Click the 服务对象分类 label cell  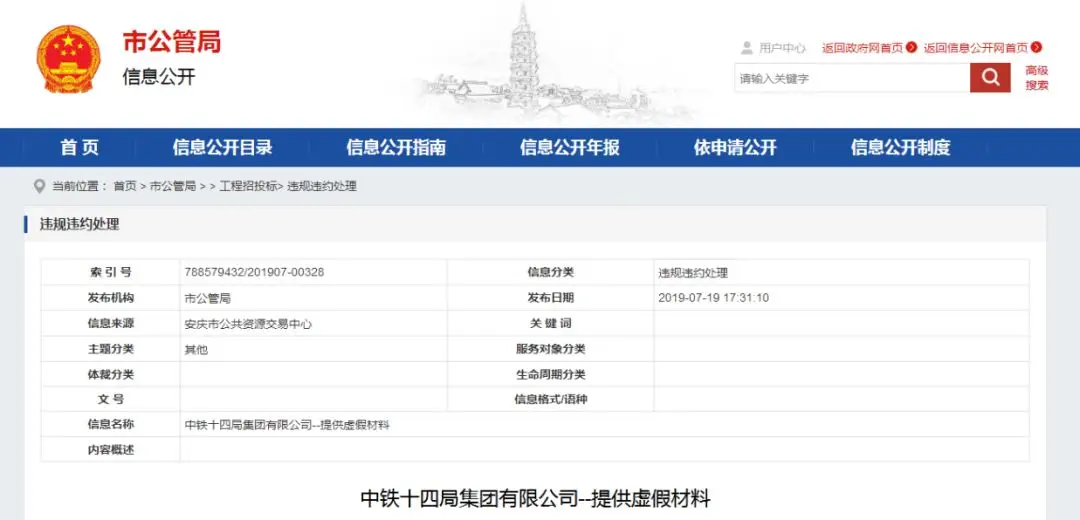coord(550,349)
